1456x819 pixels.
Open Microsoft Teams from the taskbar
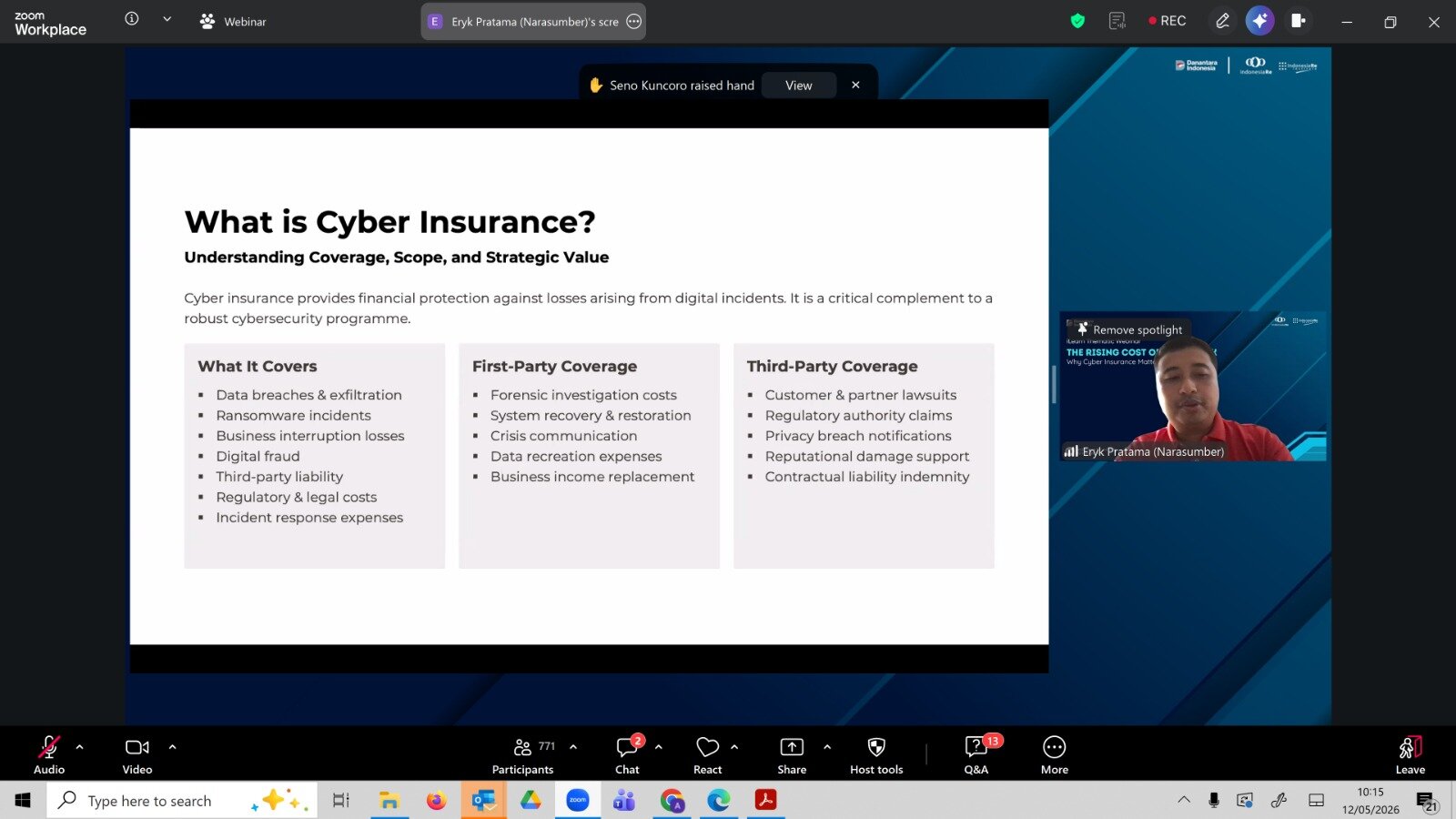pos(624,801)
